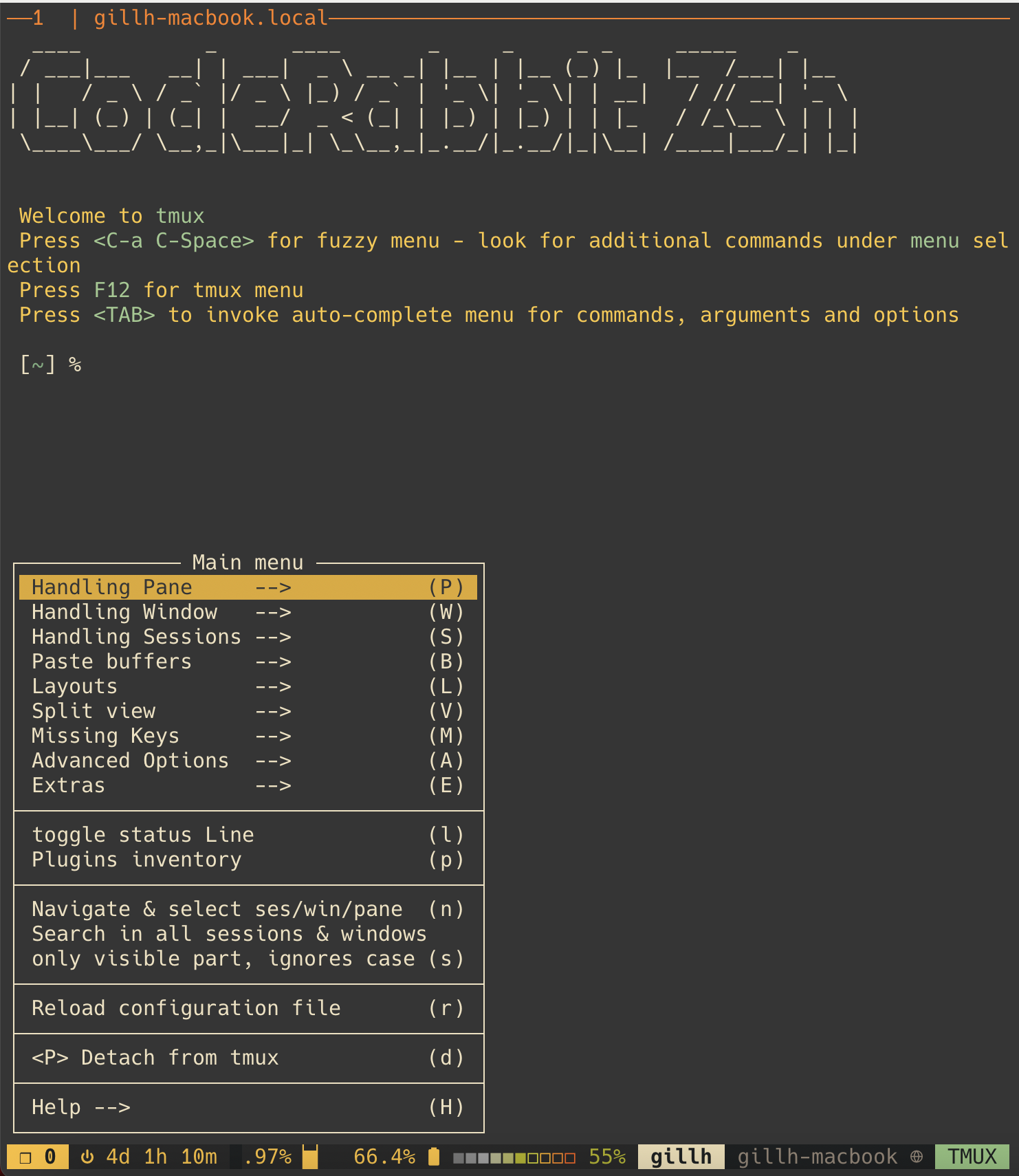Viewport: 1019px width, 1176px height.
Task: Click the Main menu title text
Action: [x=248, y=563]
